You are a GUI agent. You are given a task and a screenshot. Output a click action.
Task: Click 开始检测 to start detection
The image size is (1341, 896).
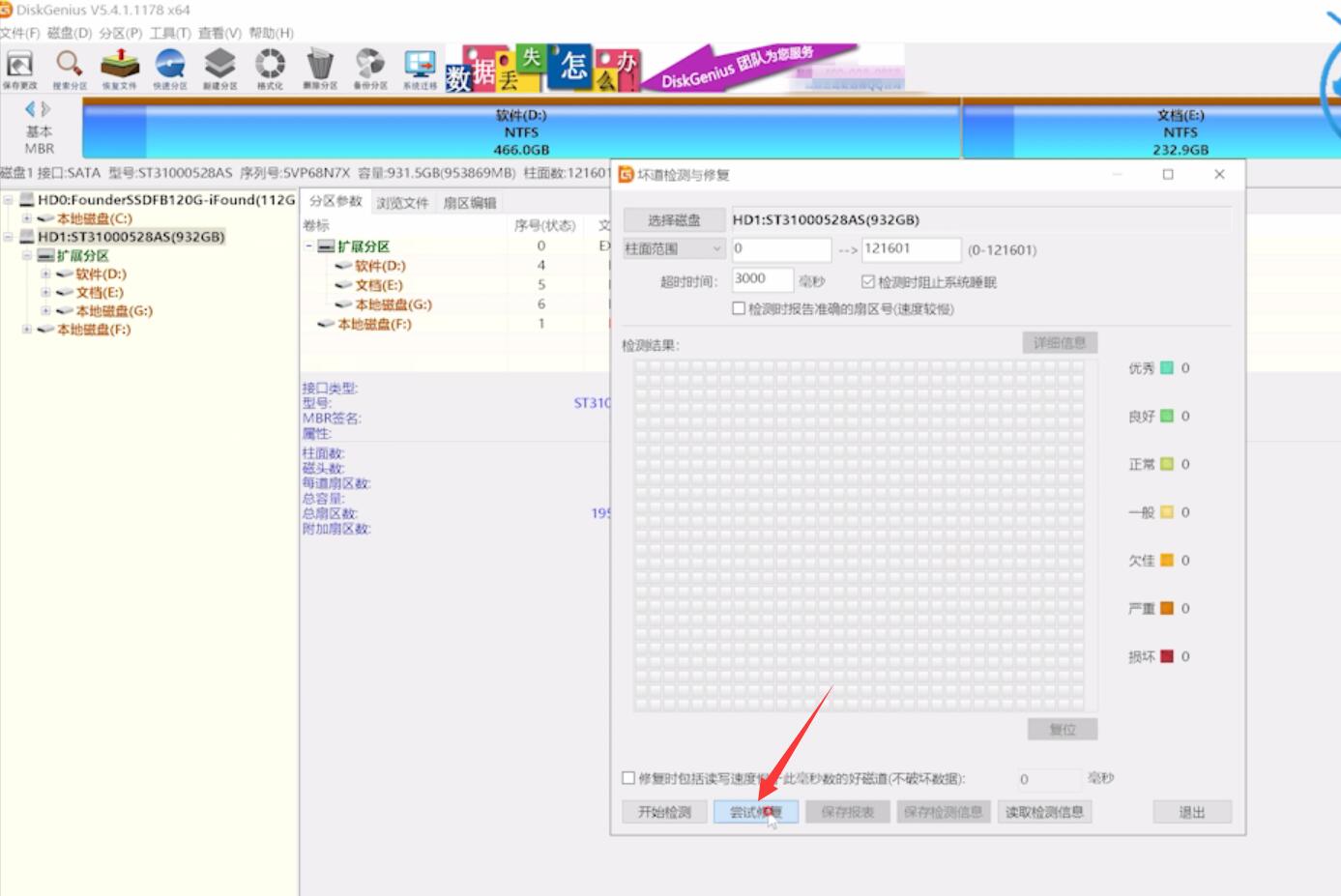tap(665, 812)
